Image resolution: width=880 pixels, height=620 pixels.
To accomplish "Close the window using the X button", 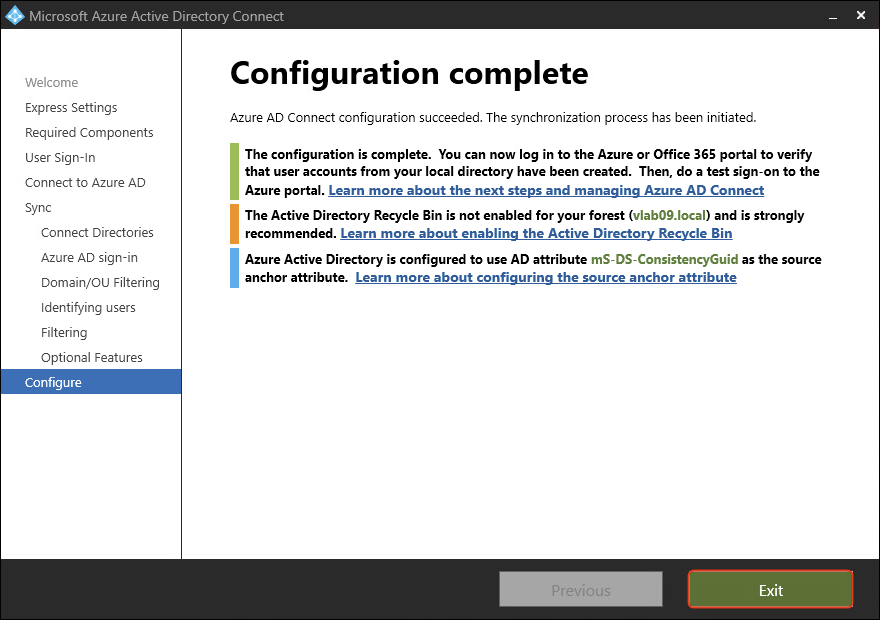I will tap(862, 16).
